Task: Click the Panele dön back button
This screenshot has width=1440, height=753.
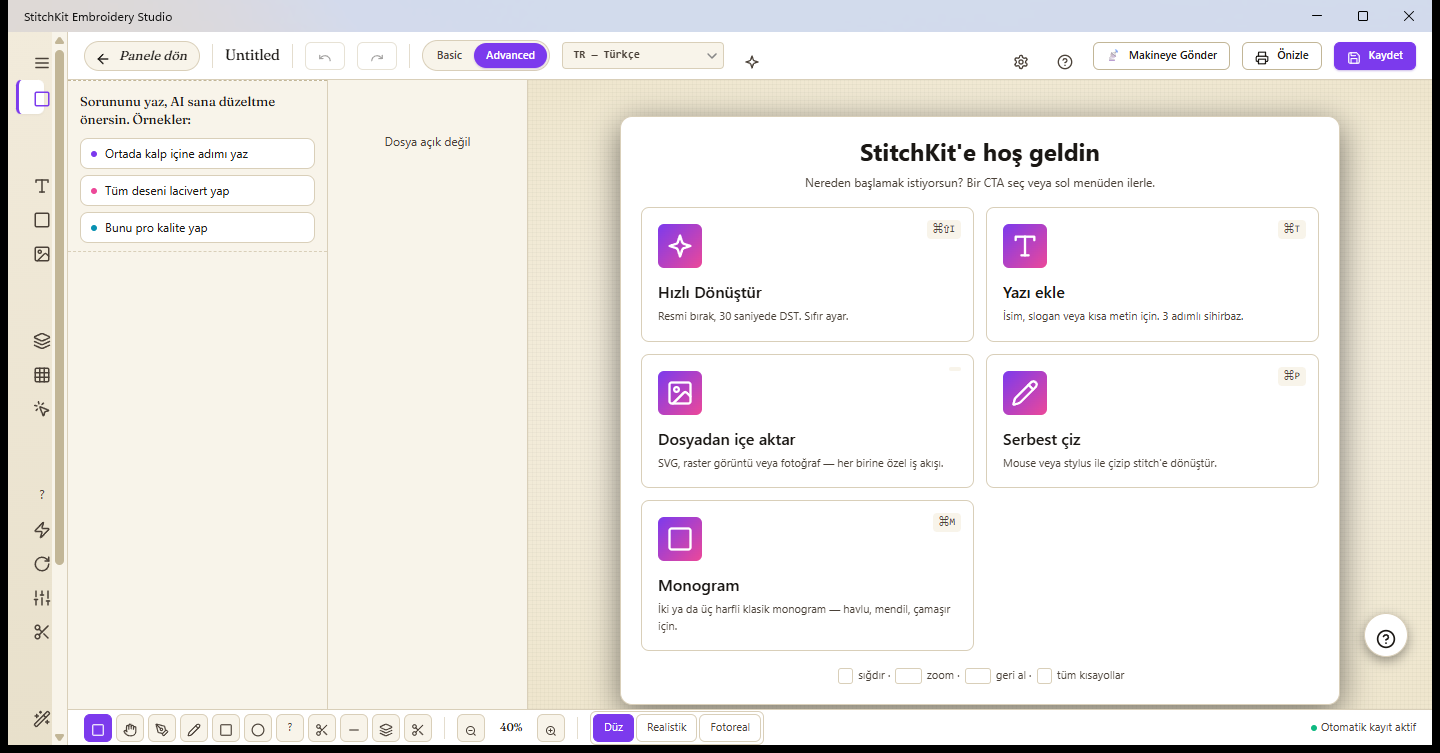Action: pos(142,56)
